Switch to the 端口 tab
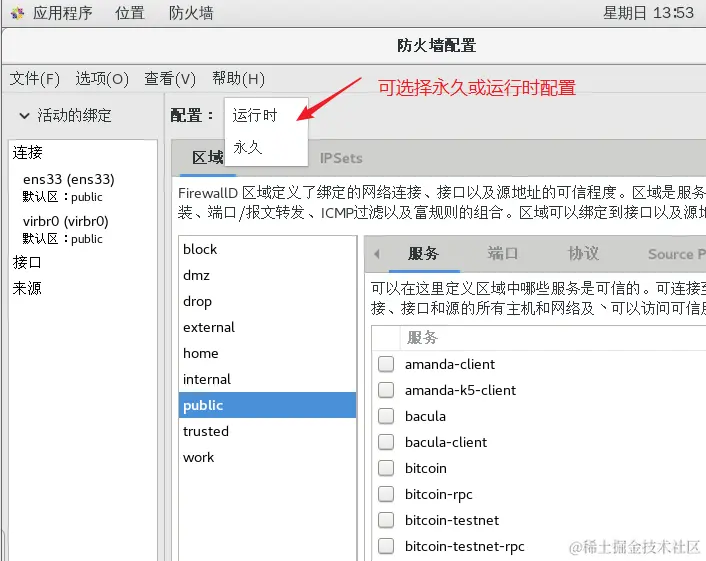The width and height of the screenshot is (706, 561). coord(503,253)
